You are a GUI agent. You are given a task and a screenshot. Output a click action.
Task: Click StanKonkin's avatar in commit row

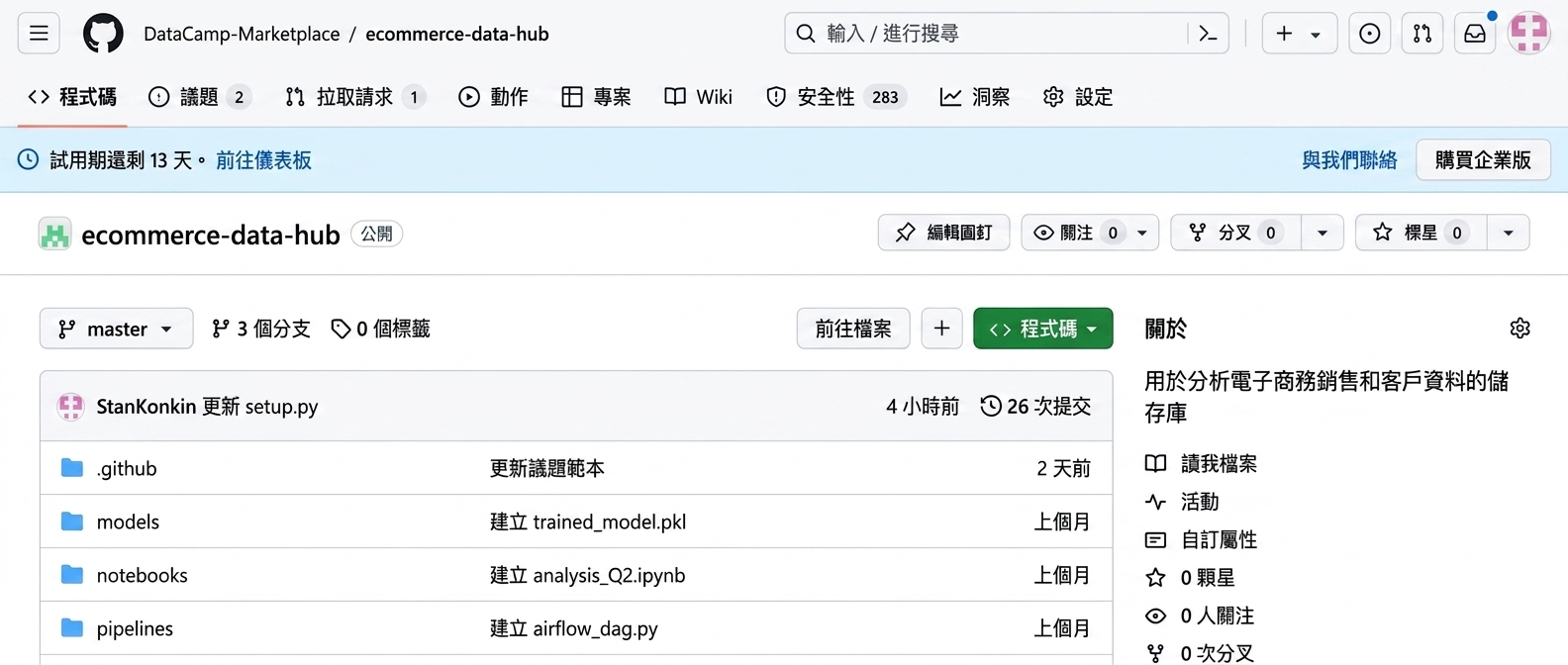tap(70, 407)
